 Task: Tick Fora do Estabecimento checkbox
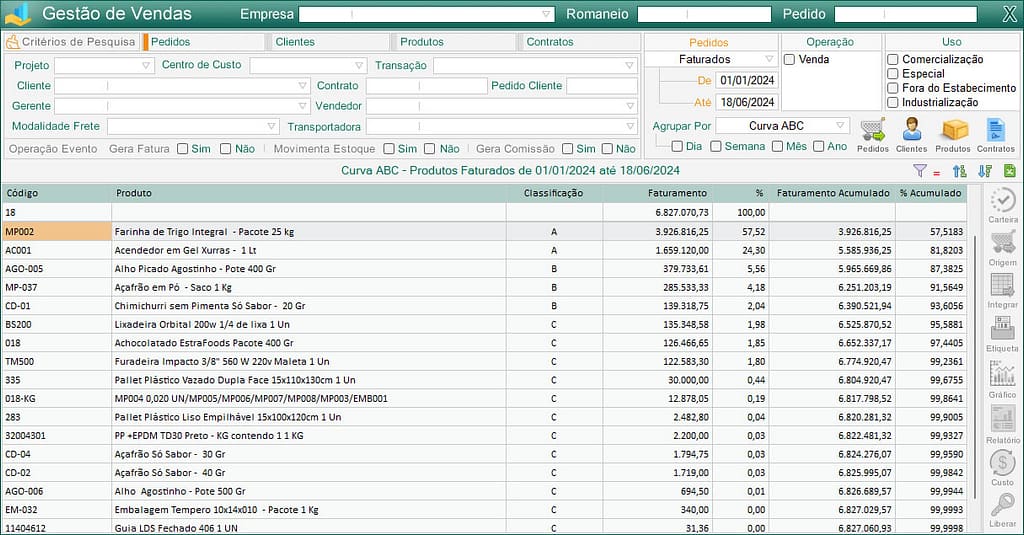(893, 88)
